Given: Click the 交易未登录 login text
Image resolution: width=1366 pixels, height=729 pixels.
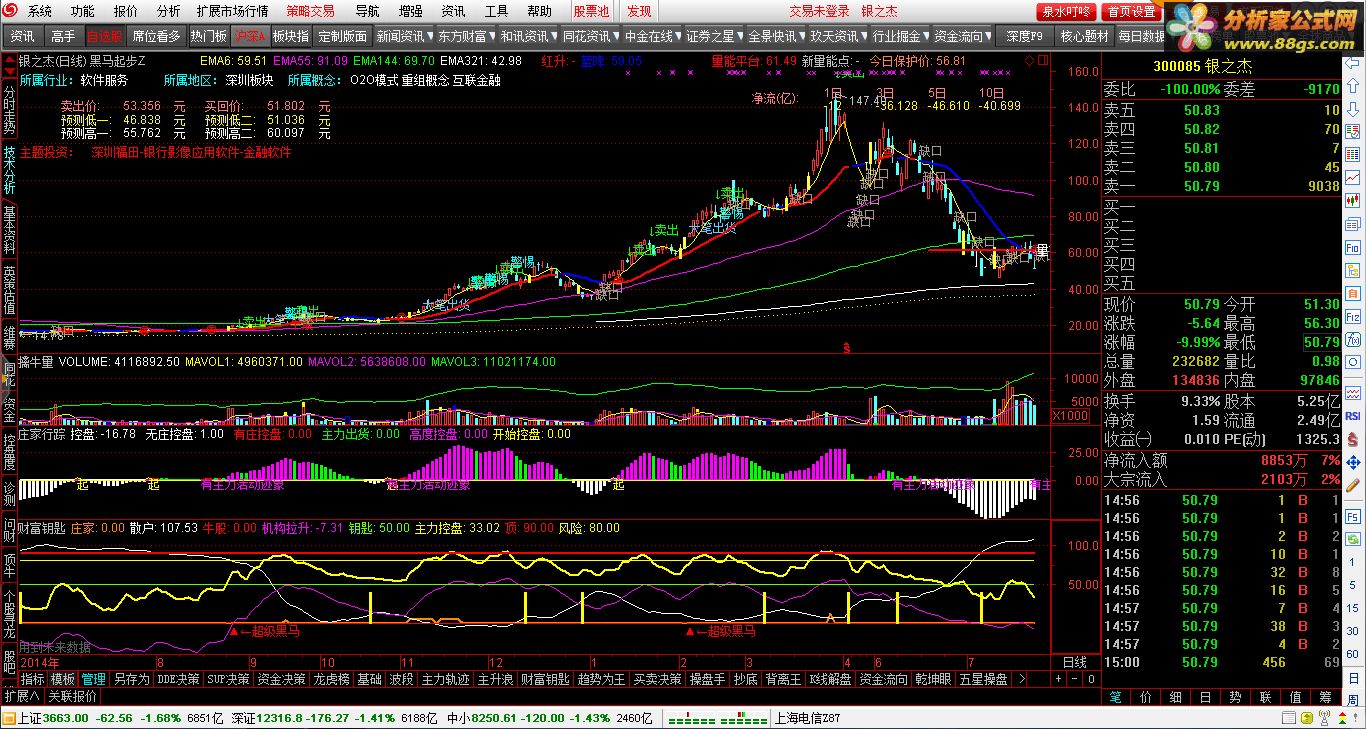Looking at the screenshot, I should click(x=819, y=11).
